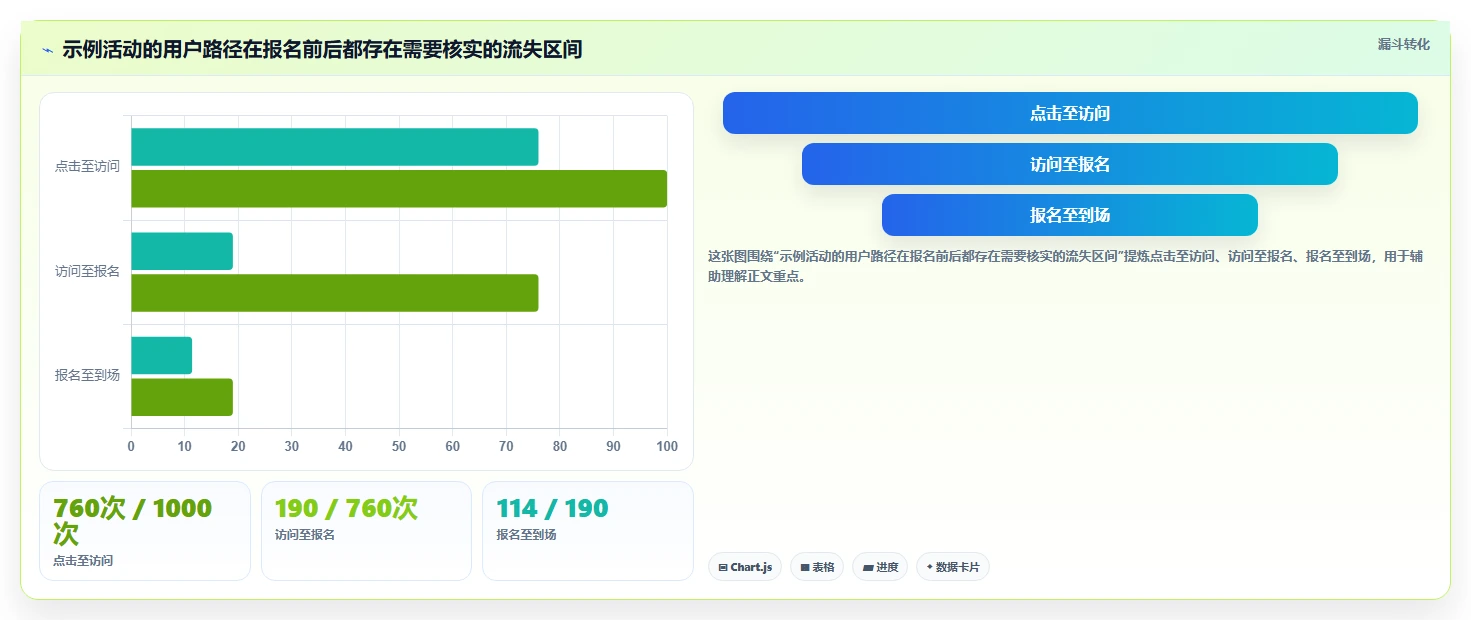Image resolution: width=1471 pixels, height=620 pixels.
Task: Click the teal bar for 报名至到场
Action: click(x=161, y=356)
